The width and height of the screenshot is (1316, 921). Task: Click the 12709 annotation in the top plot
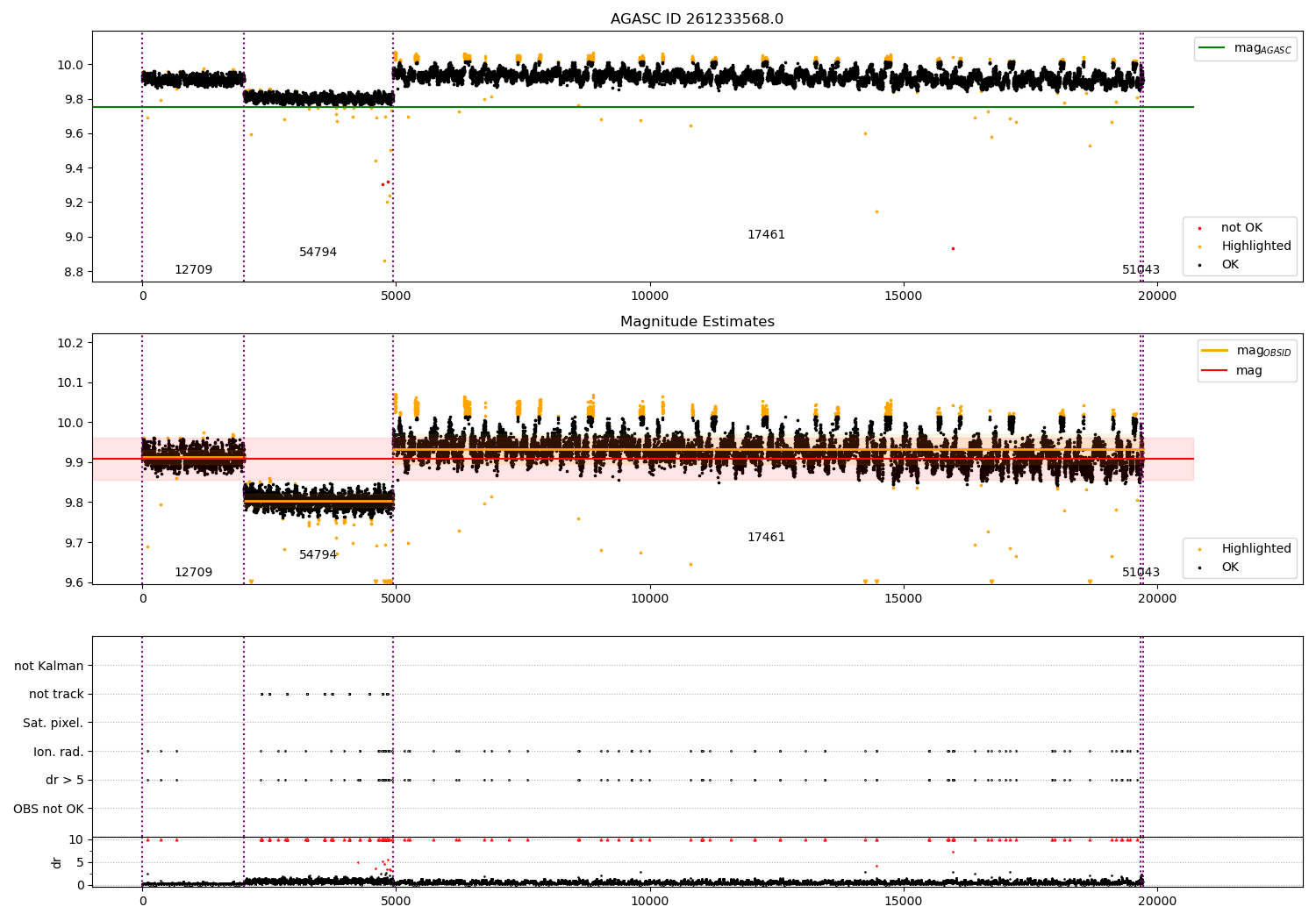(193, 270)
